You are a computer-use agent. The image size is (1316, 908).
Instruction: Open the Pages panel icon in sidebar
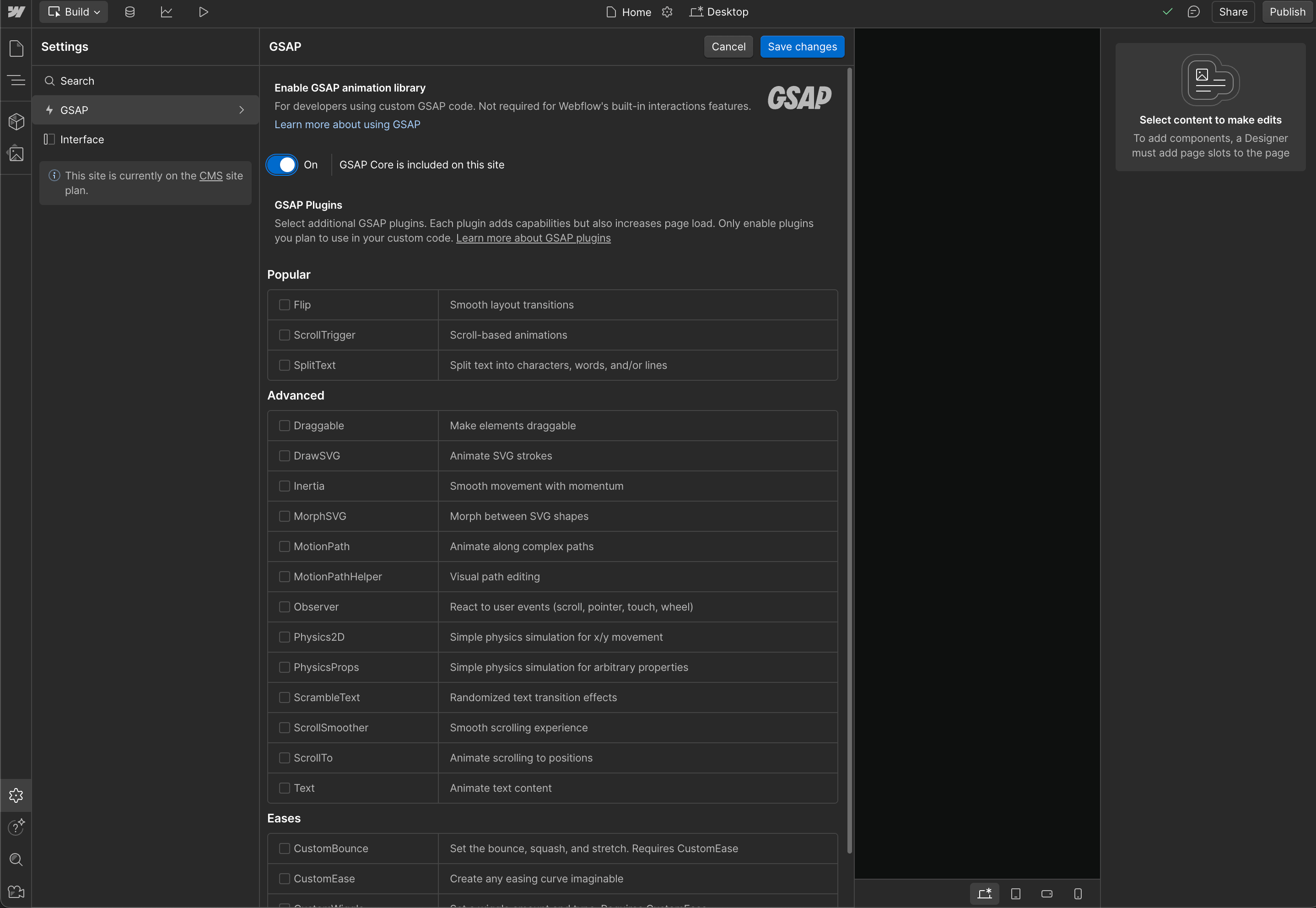(16, 49)
